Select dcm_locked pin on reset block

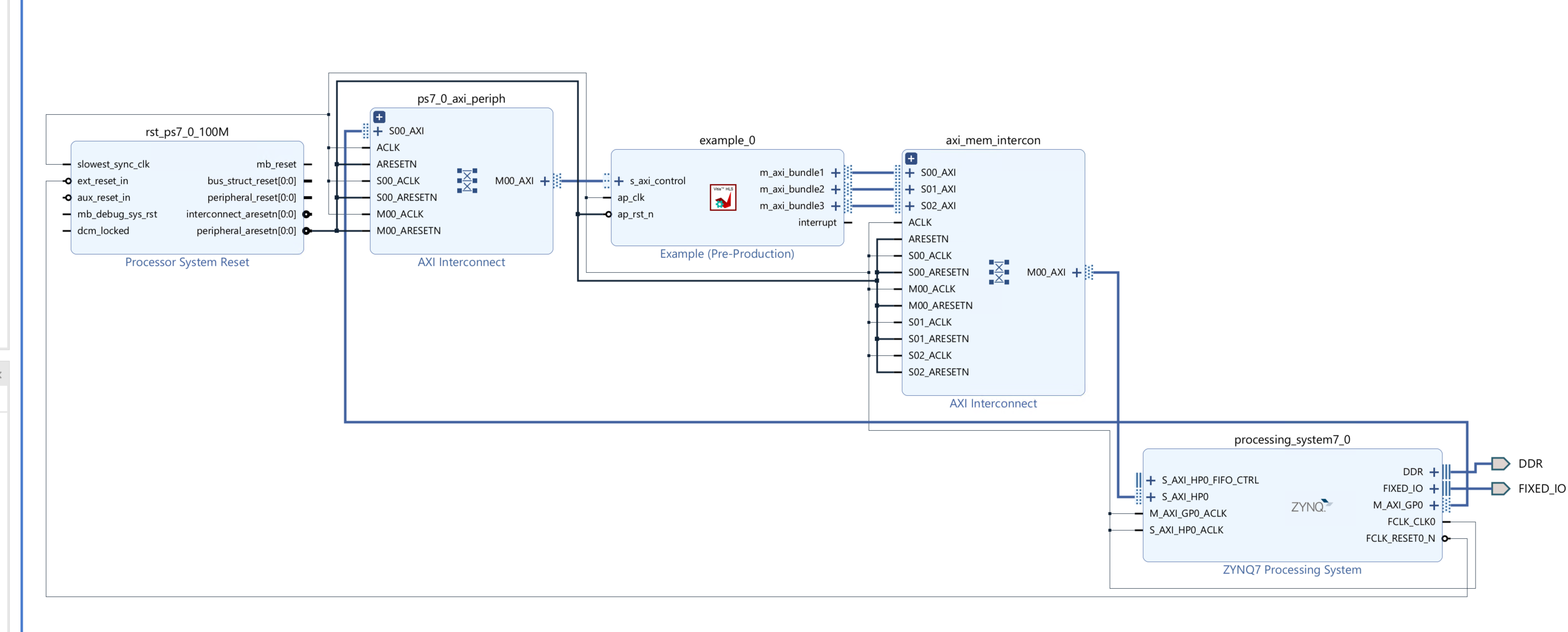point(103,231)
